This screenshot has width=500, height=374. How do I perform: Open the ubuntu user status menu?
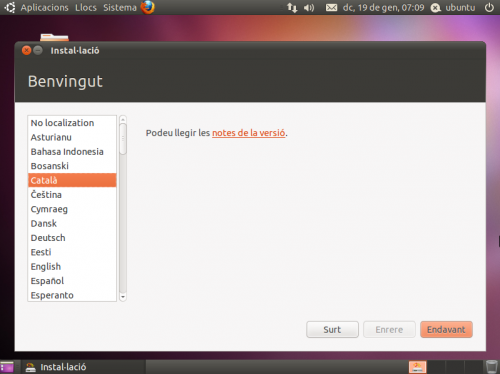[453, 7]
